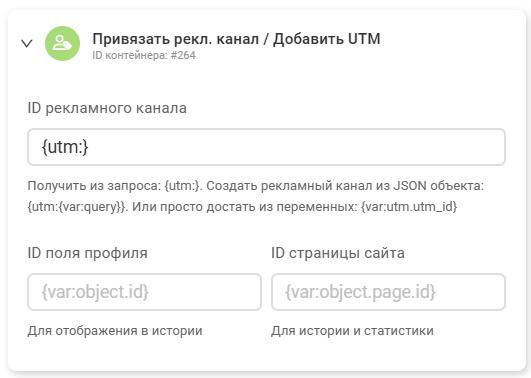Click the 'ID контейнера: #264' subtitle
The image size is (531, 378).
coord(144,55)
